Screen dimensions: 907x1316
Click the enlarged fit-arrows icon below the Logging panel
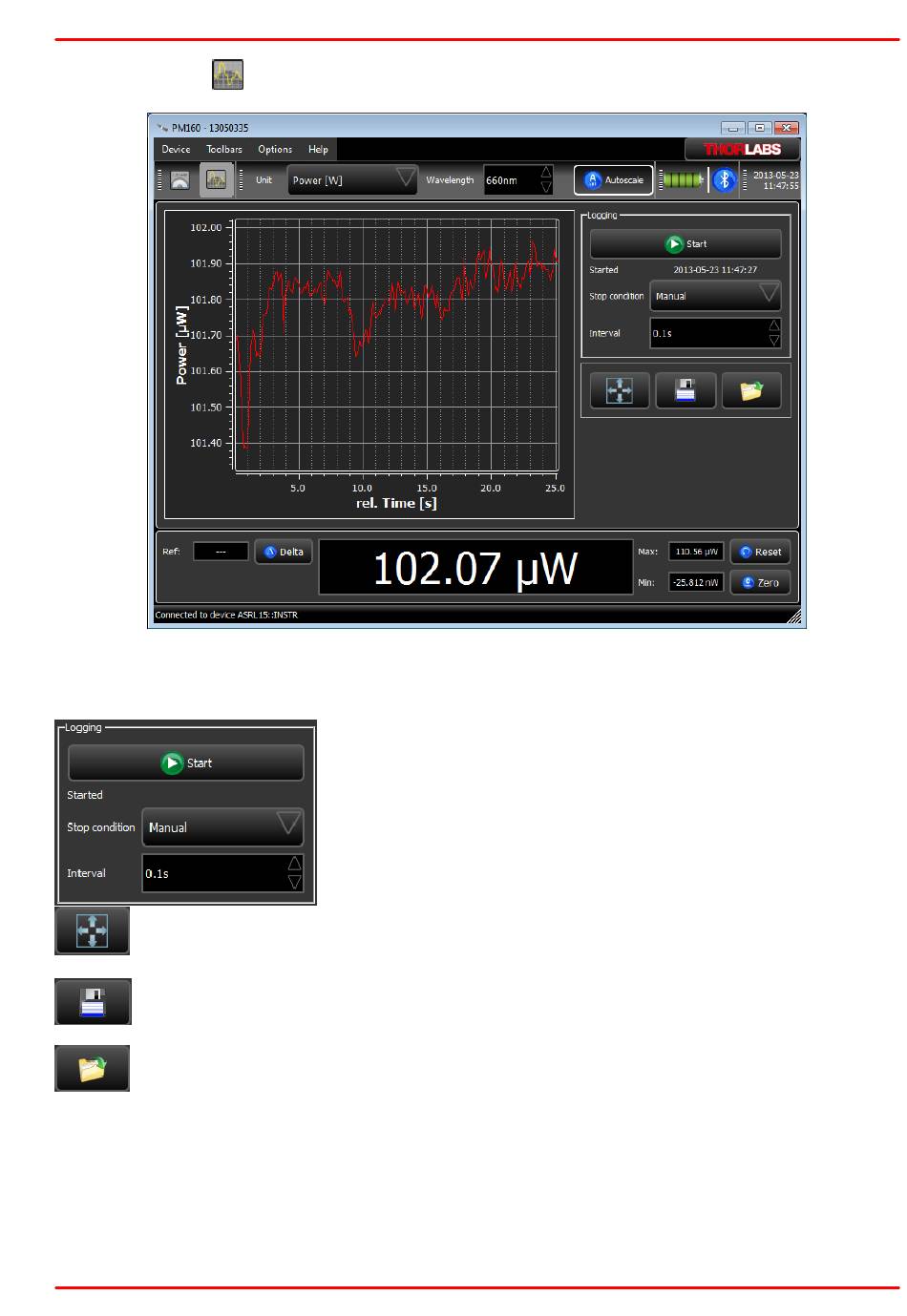[x=93, y=930]
